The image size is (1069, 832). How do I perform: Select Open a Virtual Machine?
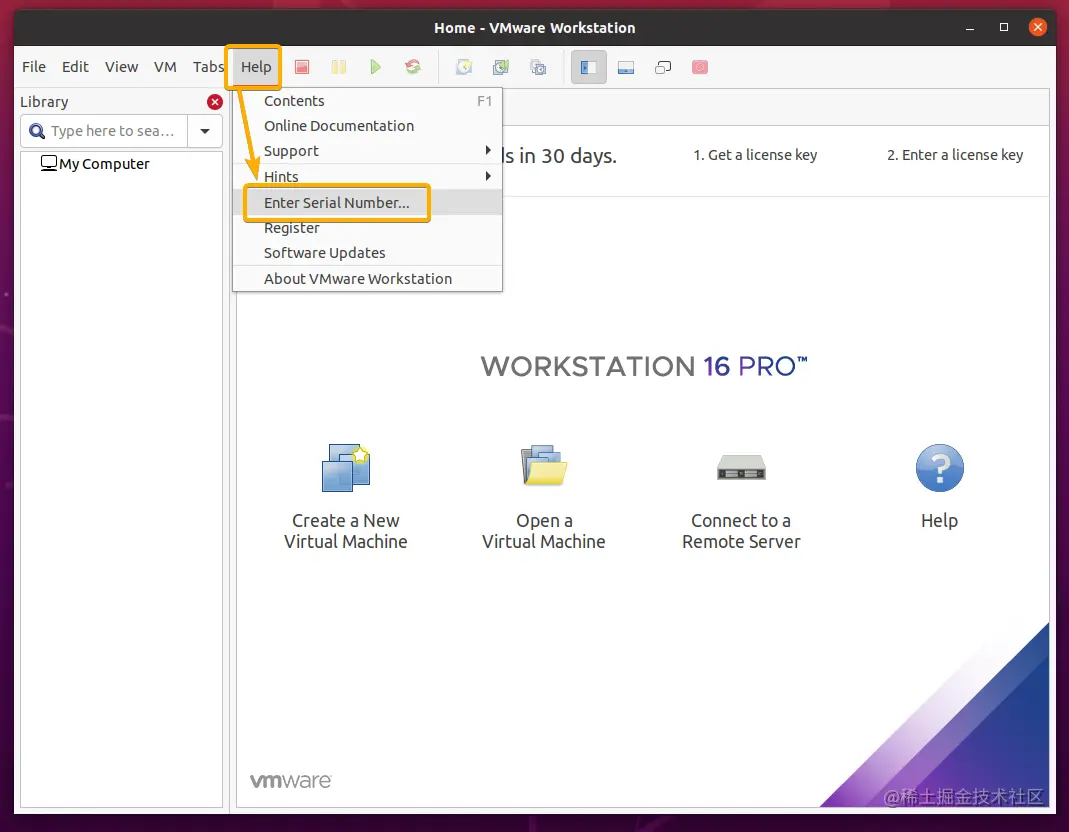pos(543,490)
